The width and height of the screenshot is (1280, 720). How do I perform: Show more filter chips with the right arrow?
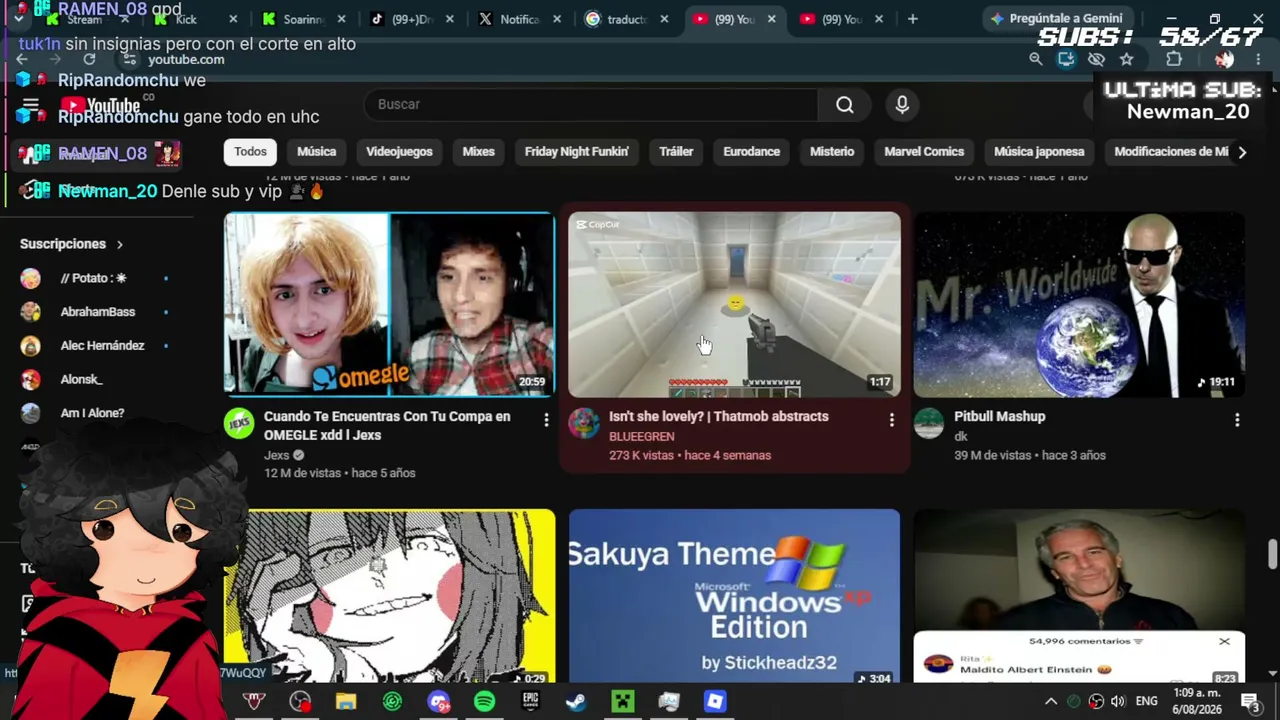(1242, 152)
